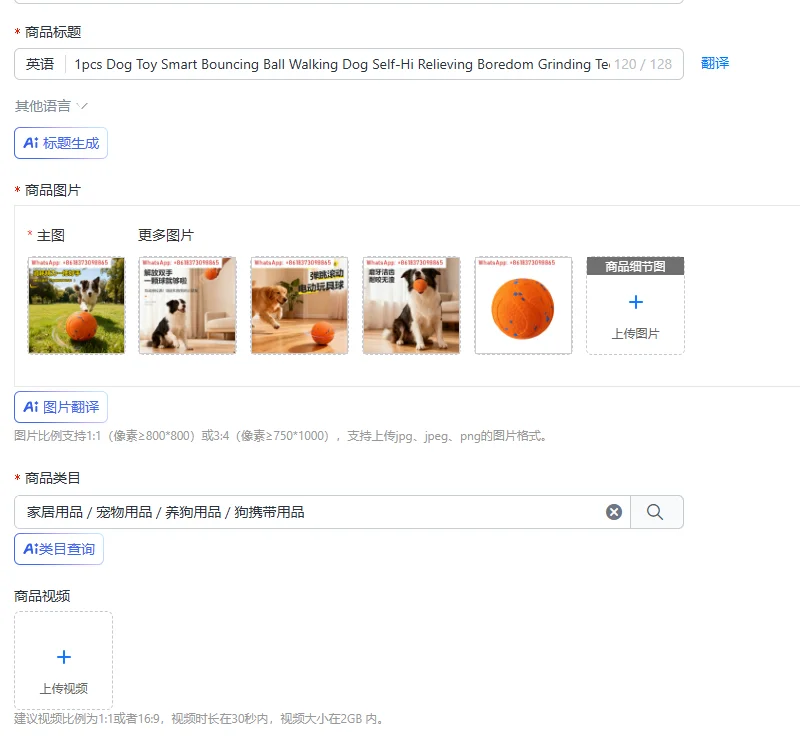
Task: Click the magnifier search icon in category field
Action: (655, 512)
